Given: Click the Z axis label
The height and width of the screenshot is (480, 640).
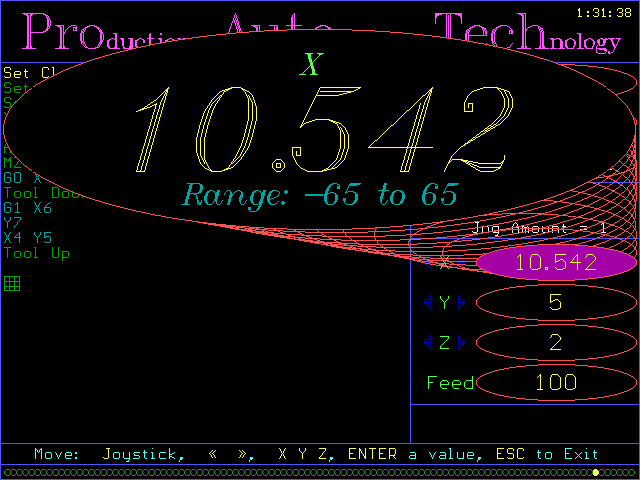Looking at the screenshot, I should tap(444, 343).
